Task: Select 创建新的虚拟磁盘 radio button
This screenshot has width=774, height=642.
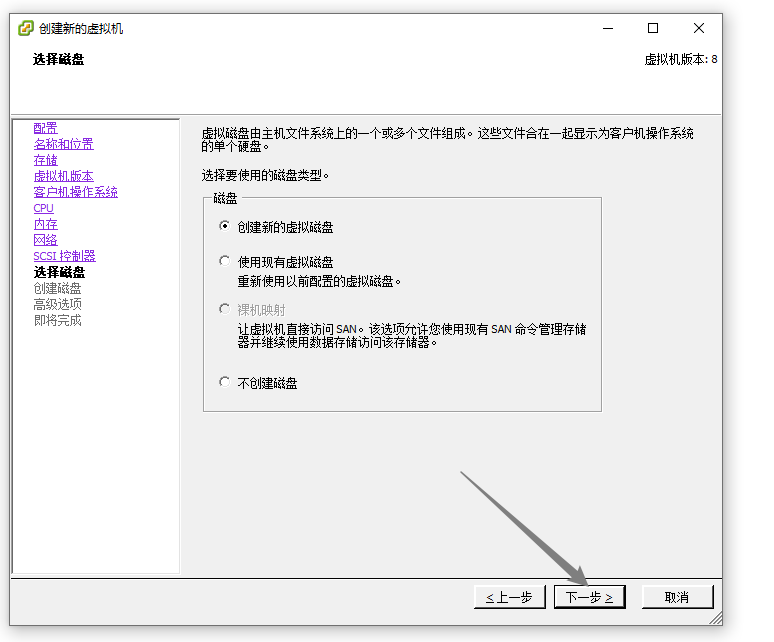Action: point(225,226)
